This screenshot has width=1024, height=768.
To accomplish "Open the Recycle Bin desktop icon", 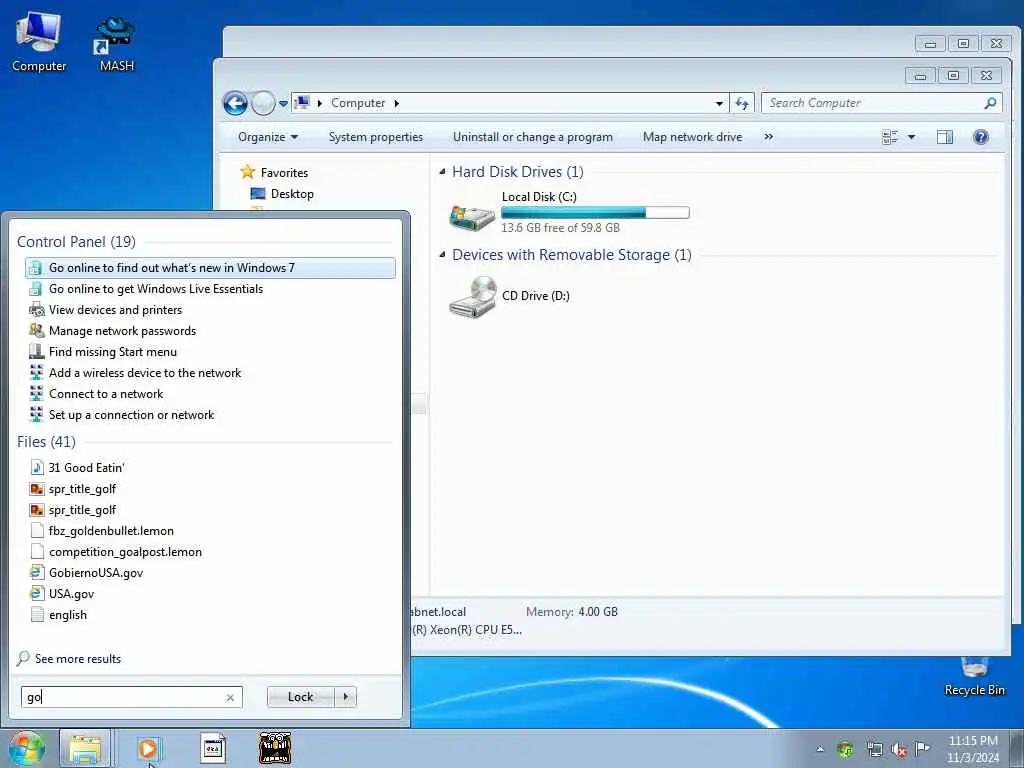I will 974,676.
